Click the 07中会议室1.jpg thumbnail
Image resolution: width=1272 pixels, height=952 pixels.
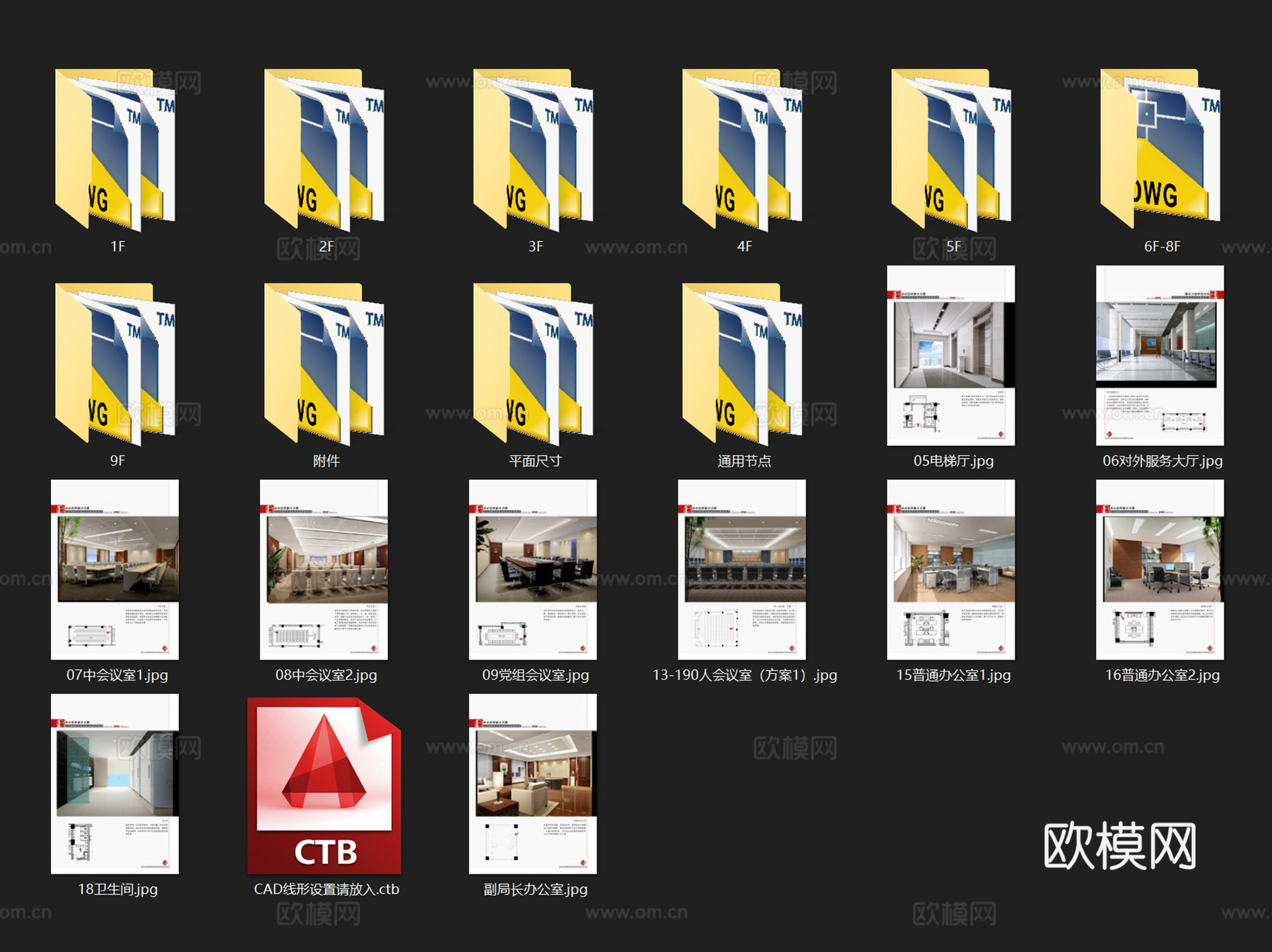114,570
